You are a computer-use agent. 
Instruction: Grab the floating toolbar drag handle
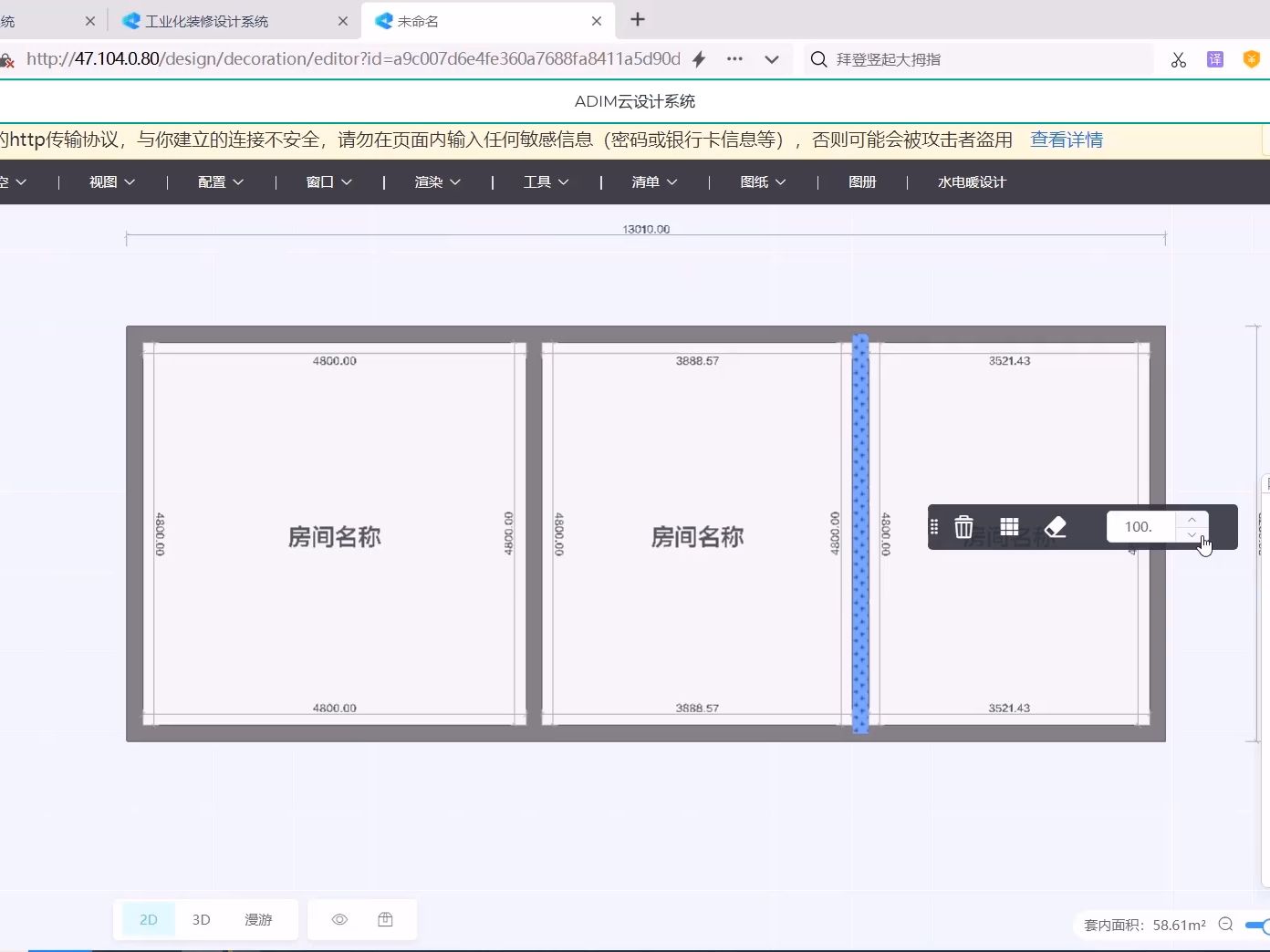pos(934,527)
